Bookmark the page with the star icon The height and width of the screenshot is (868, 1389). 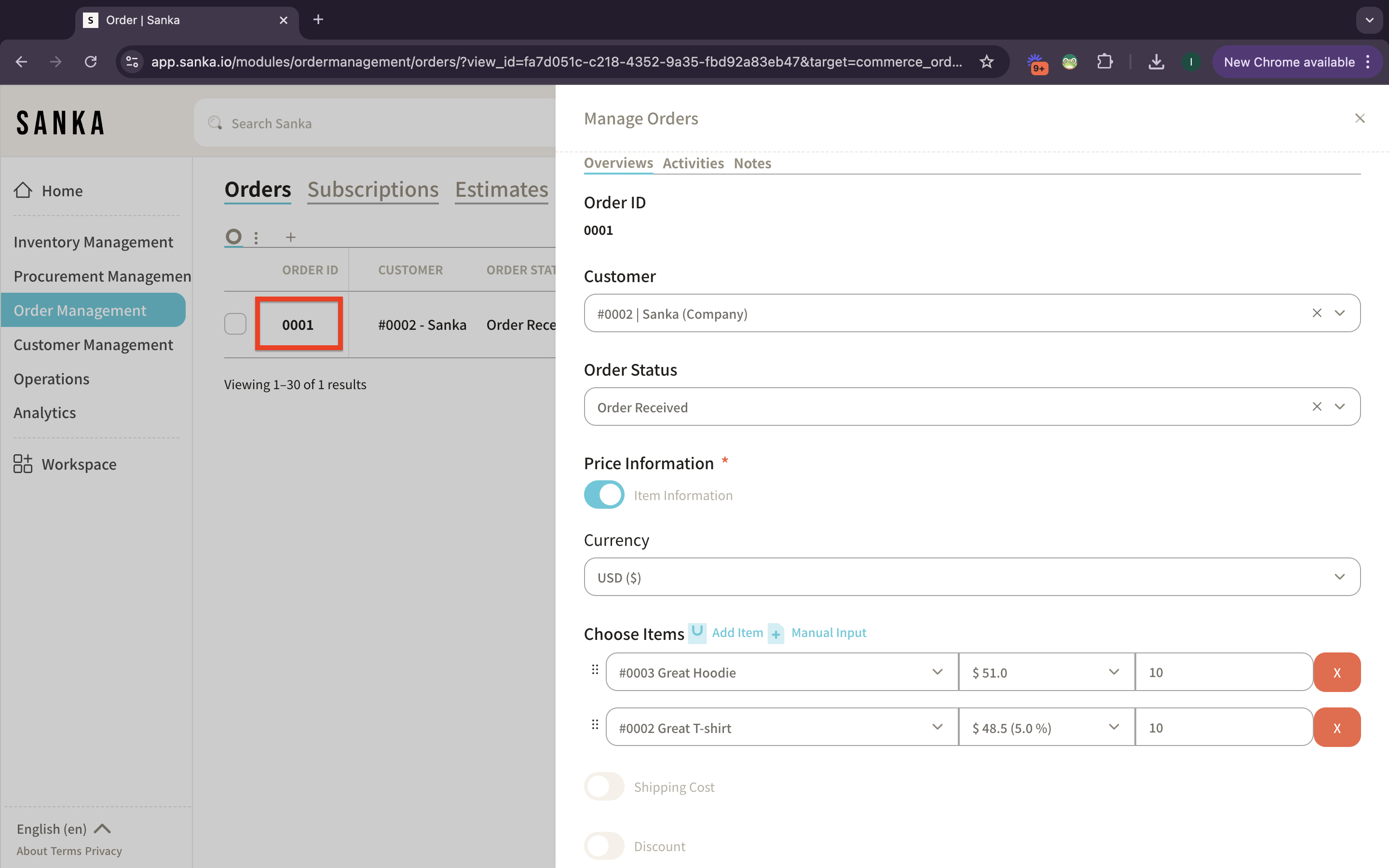(x=987, y=62)
